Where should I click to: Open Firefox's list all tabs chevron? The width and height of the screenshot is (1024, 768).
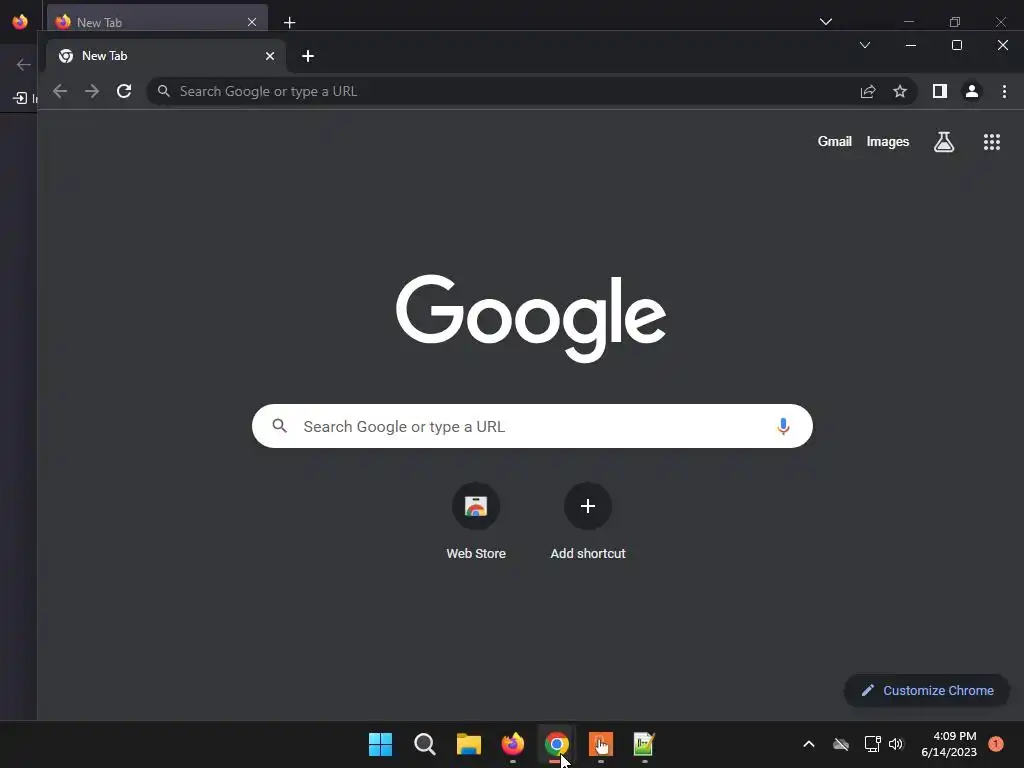(826, 22)
